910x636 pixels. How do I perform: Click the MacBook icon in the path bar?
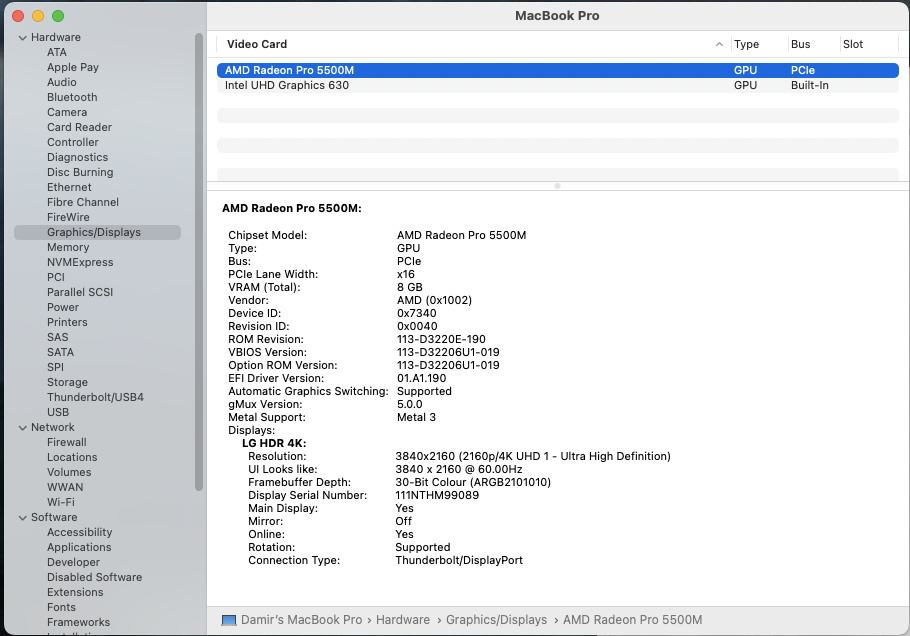pos(229,620)
